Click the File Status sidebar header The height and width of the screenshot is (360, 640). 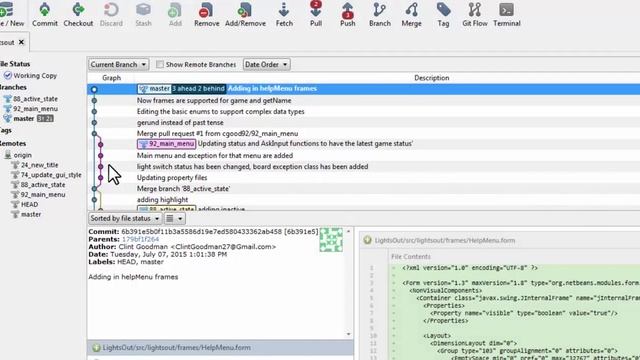[15, 64]
